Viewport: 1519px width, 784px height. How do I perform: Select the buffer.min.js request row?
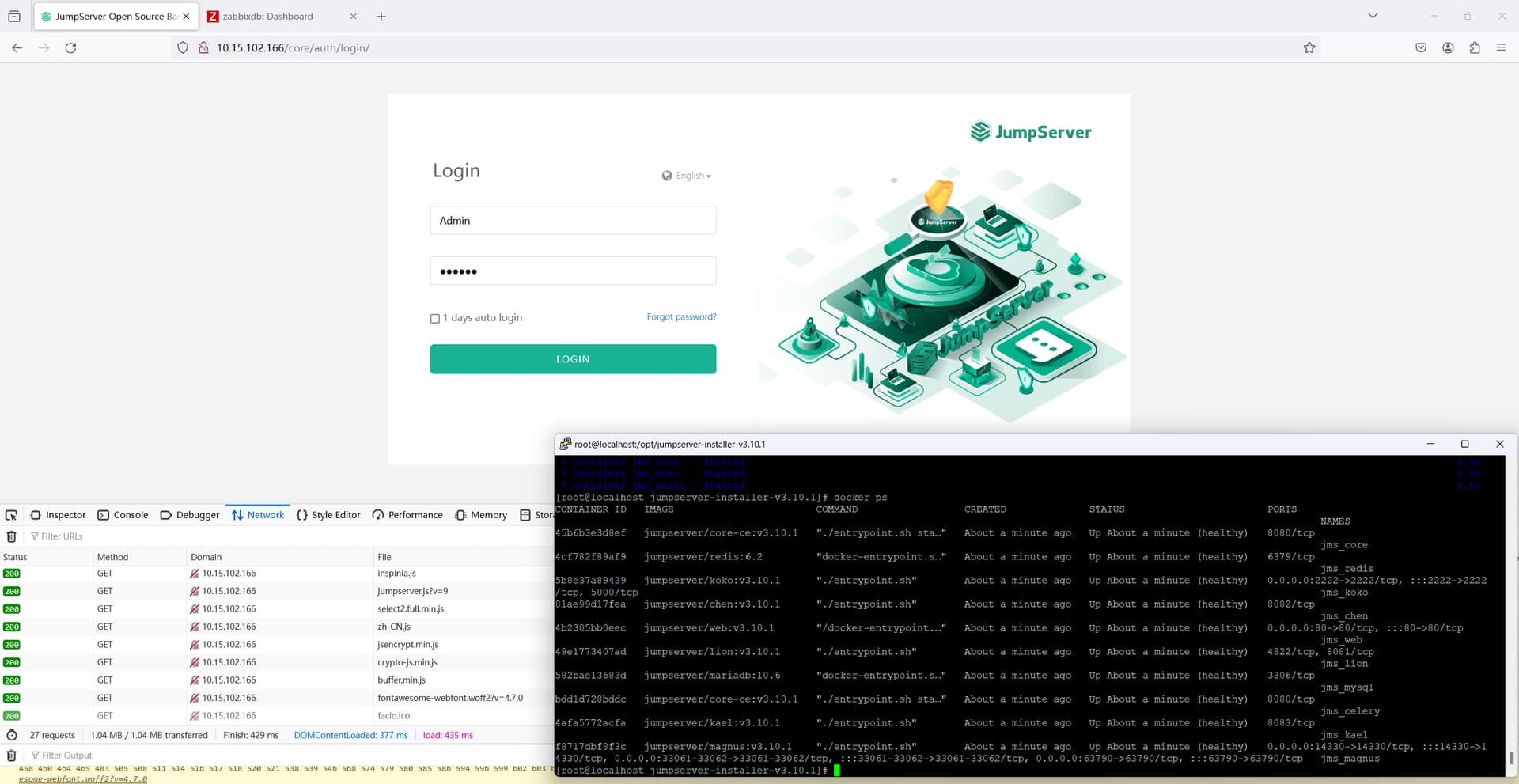277,680
